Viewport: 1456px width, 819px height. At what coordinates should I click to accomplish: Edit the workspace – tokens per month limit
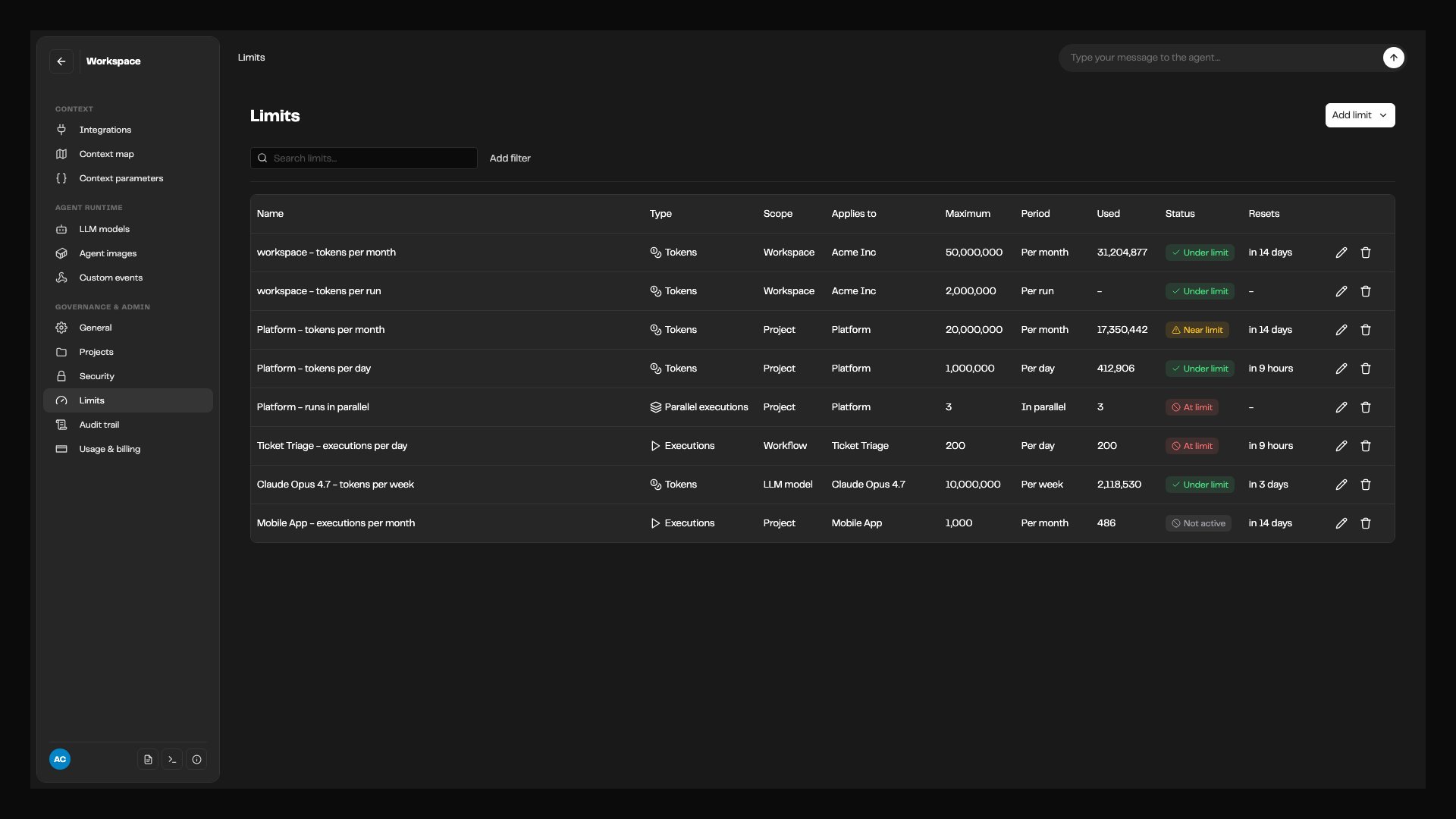click(x=1341, y=253)
